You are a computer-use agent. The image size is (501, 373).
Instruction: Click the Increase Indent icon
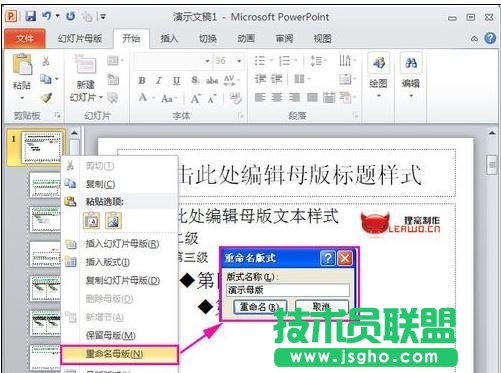pyautogui.click(x=276, y=79)
